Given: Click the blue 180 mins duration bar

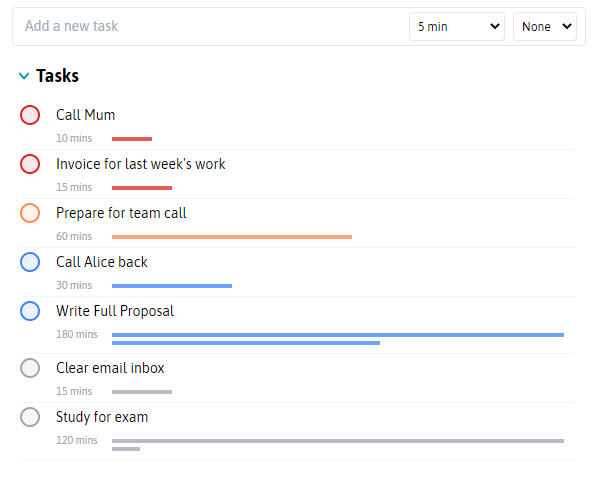Looking at the screenshot, I should coord(338,339).
